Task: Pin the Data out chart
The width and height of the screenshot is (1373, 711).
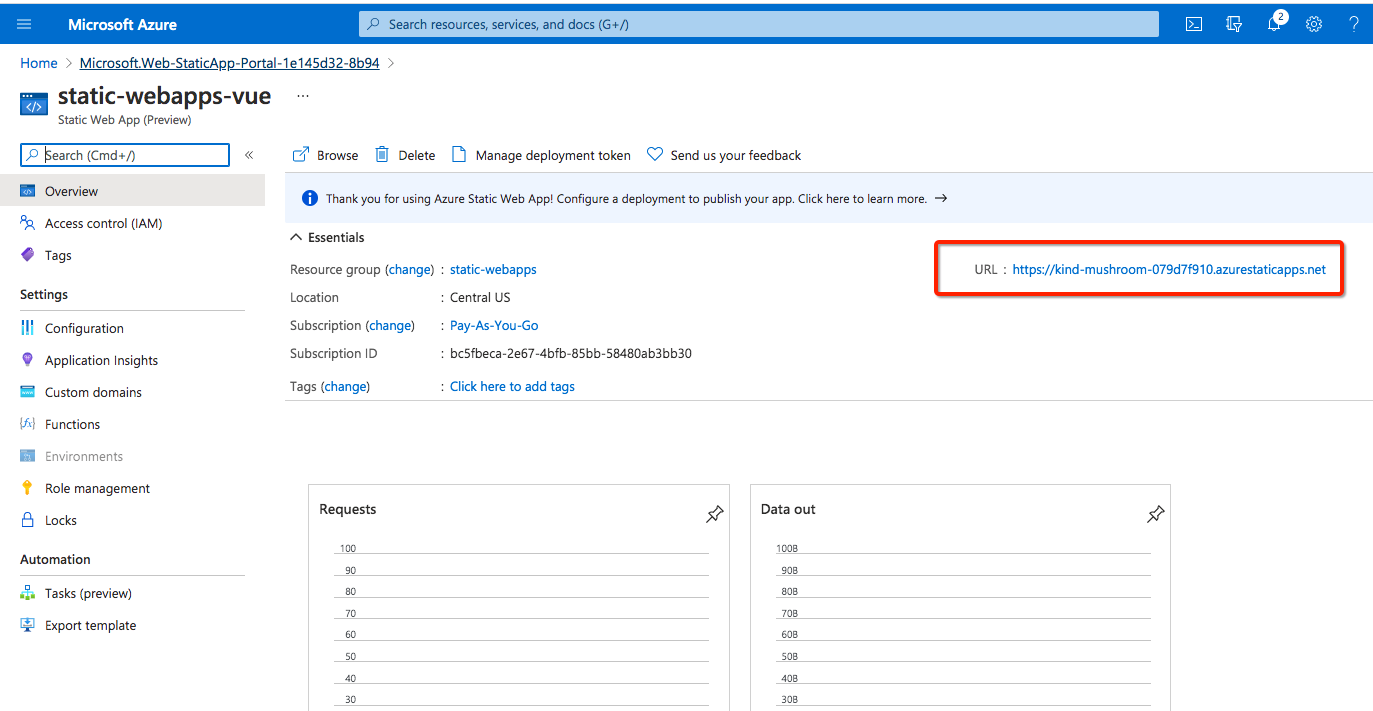Action: (1155, 514)
